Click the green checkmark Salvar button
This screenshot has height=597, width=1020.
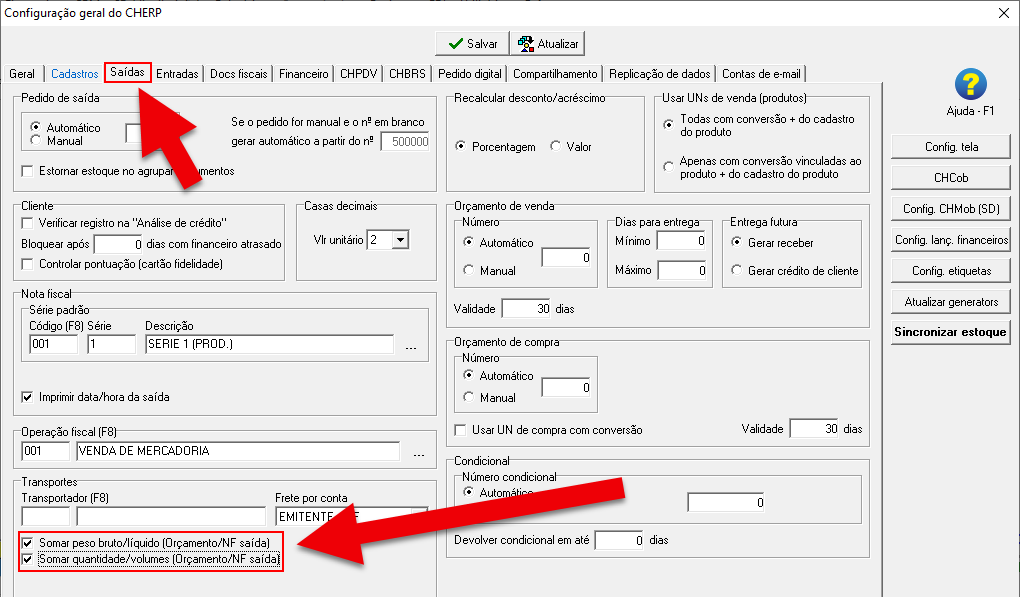tap(472, 44)
